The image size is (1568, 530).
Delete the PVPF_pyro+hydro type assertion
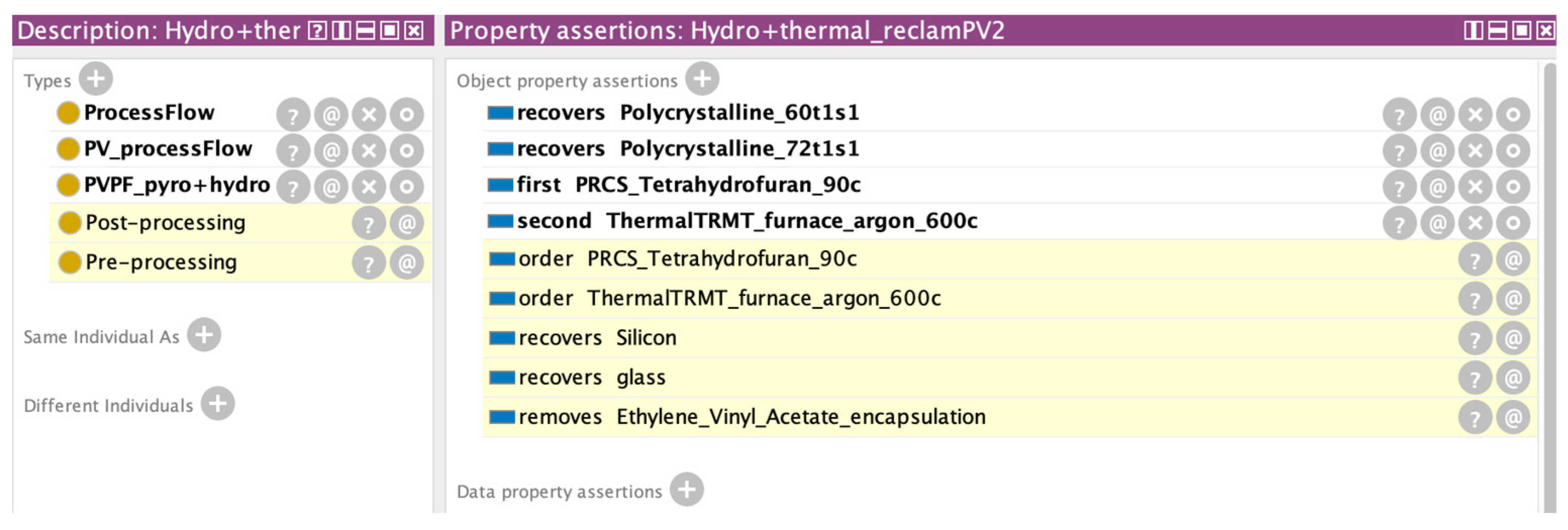[x=368, y=187]
